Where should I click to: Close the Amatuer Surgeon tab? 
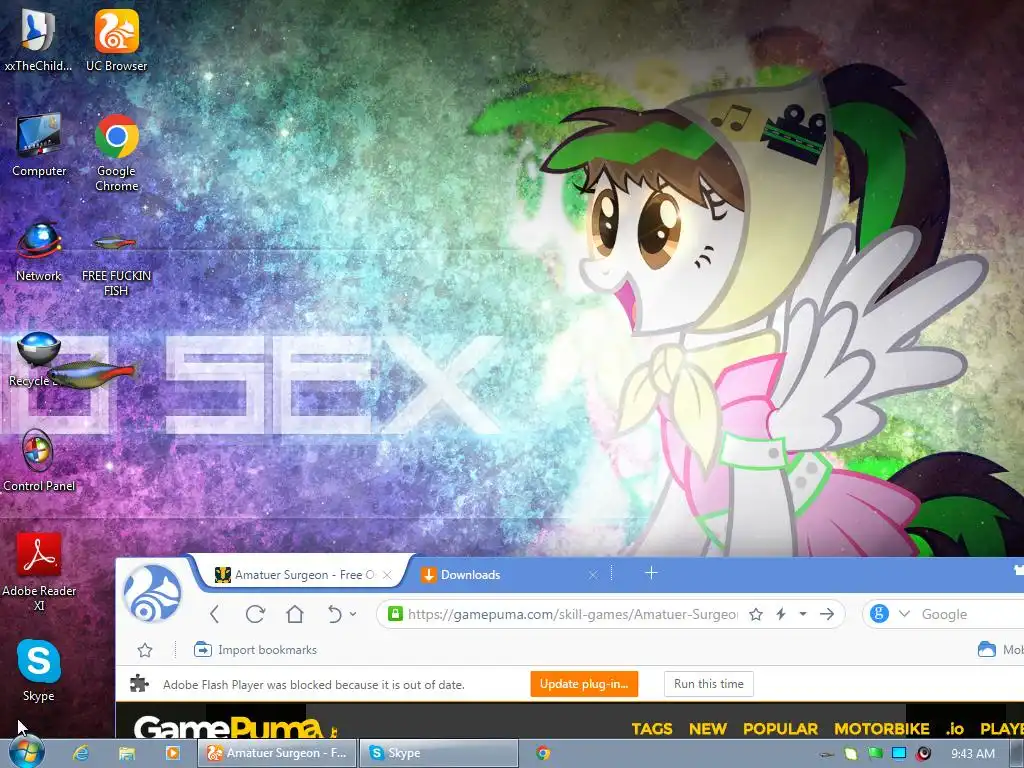(387, 575)
